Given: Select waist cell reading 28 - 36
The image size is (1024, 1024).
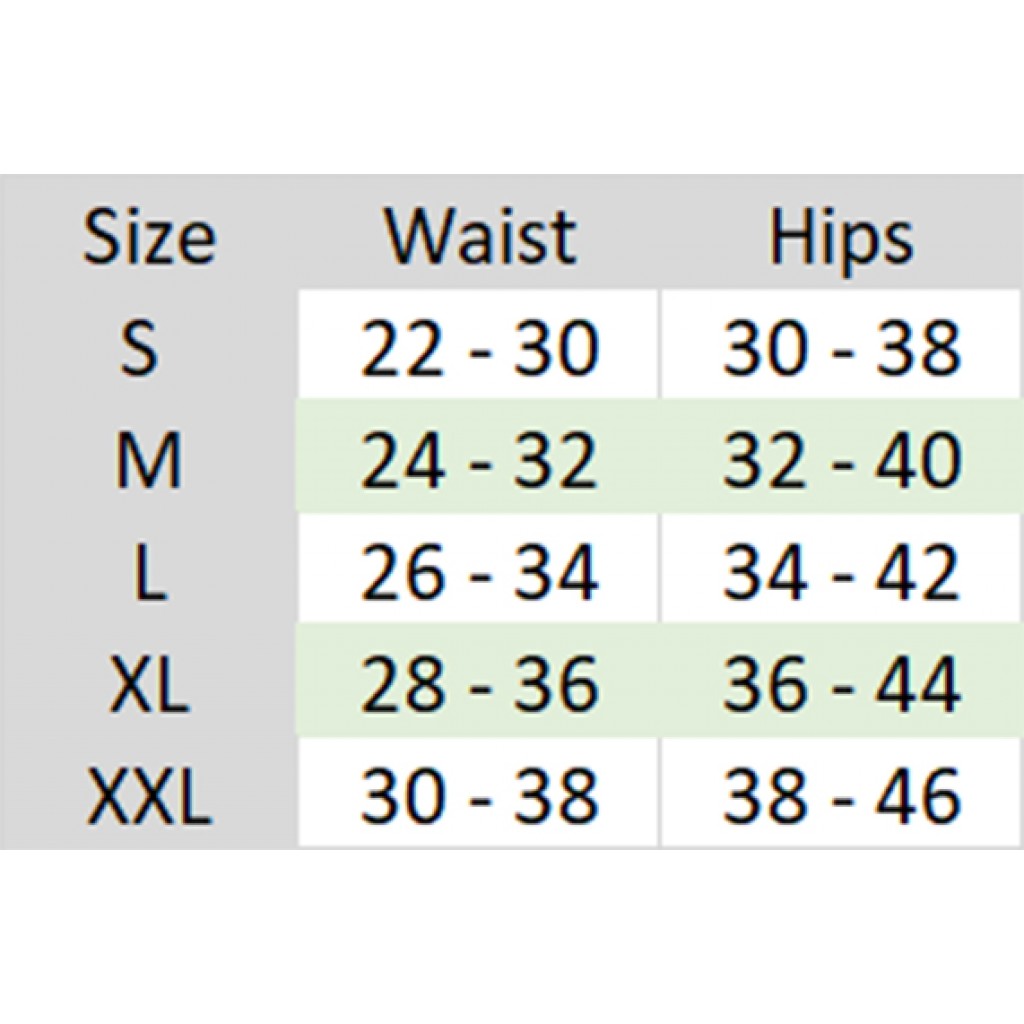Looking at the screenshot, I should tap(479, 685).
